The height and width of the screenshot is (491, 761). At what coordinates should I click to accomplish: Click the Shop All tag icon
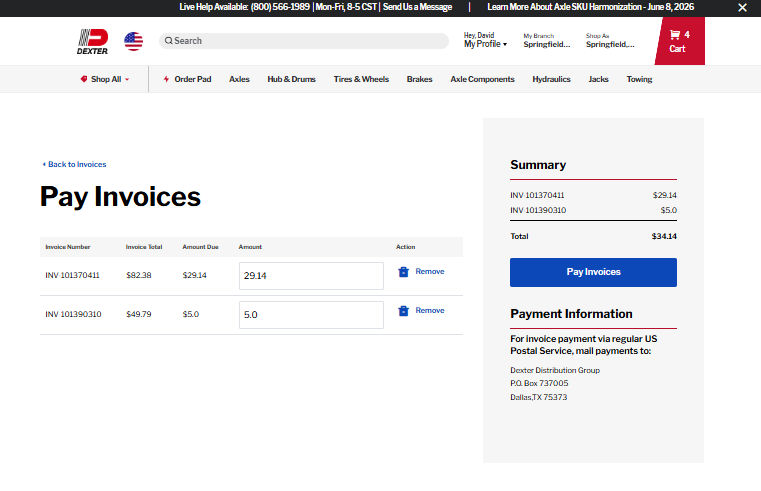pyautogui.click(x=84, y=79)
